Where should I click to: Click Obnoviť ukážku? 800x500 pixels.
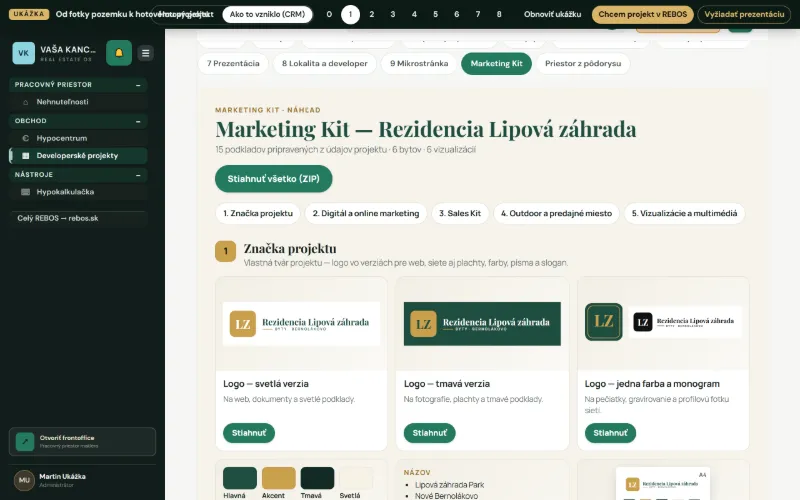click(553, 14)
